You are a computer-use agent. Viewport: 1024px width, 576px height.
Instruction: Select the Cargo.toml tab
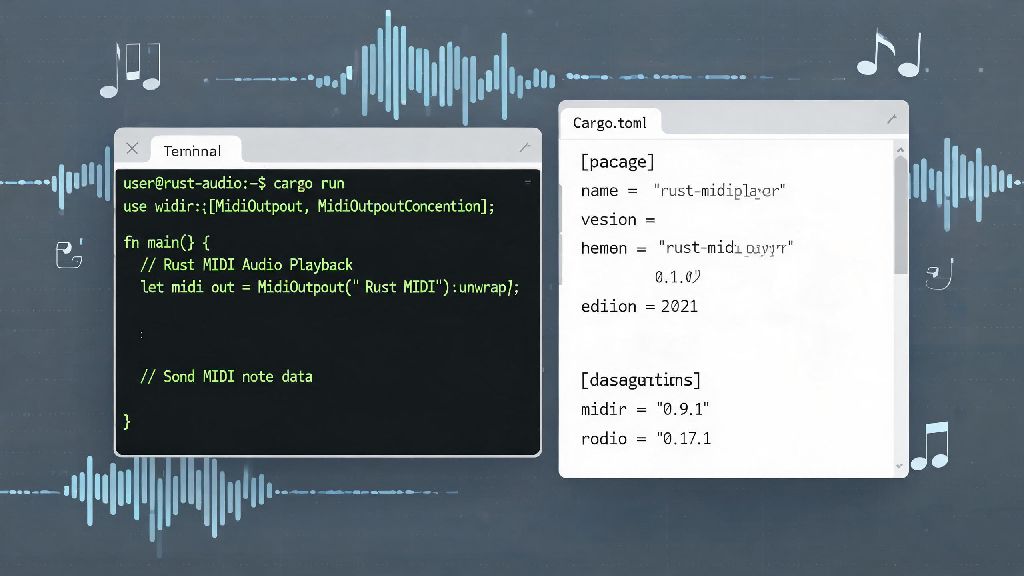[610, 122]
